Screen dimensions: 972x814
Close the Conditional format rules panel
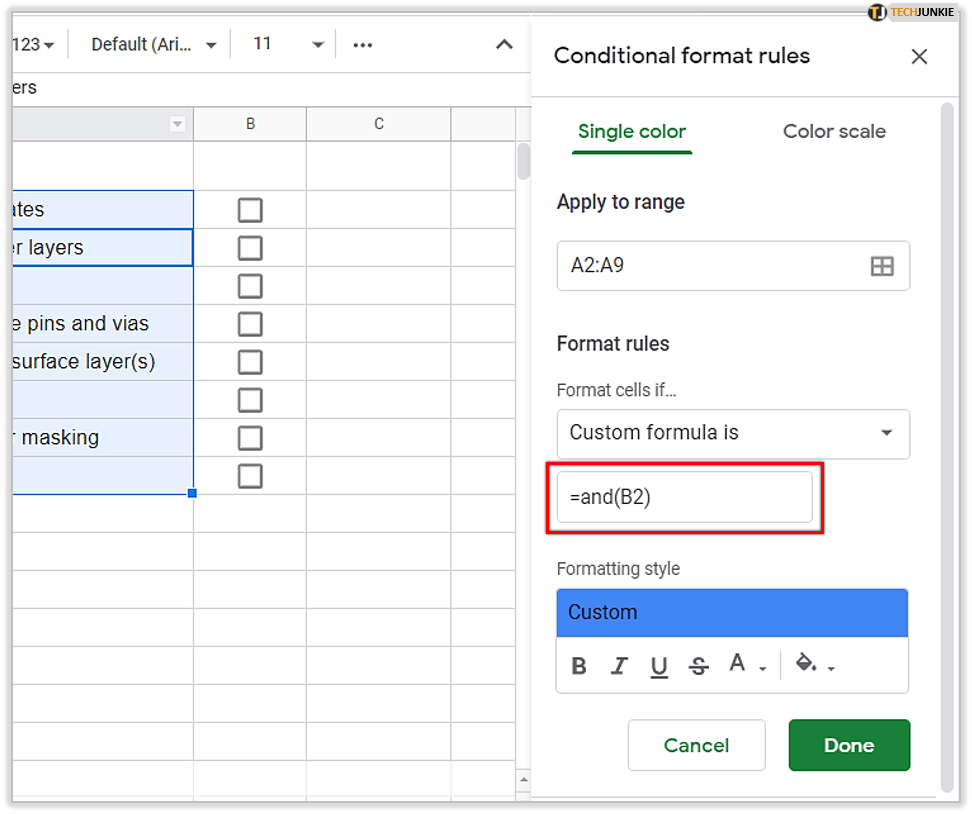(x=919, y=57)
